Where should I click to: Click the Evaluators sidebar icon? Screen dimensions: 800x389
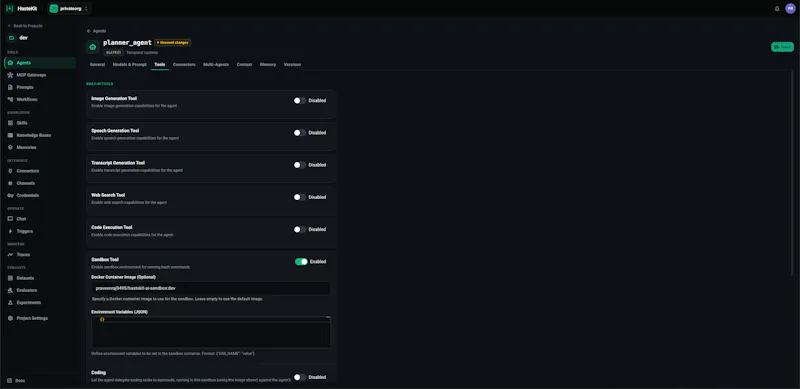[x=11, y=290]
